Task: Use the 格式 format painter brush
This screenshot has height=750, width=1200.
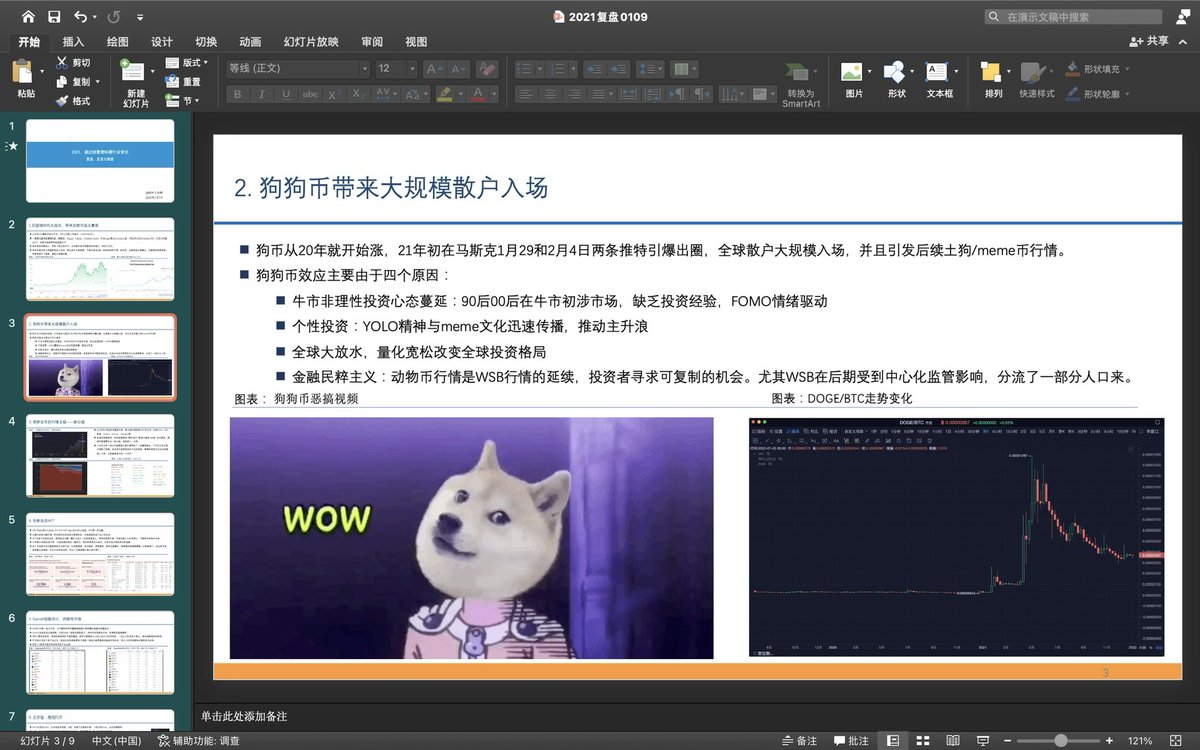Action: (x=73, y=101)
